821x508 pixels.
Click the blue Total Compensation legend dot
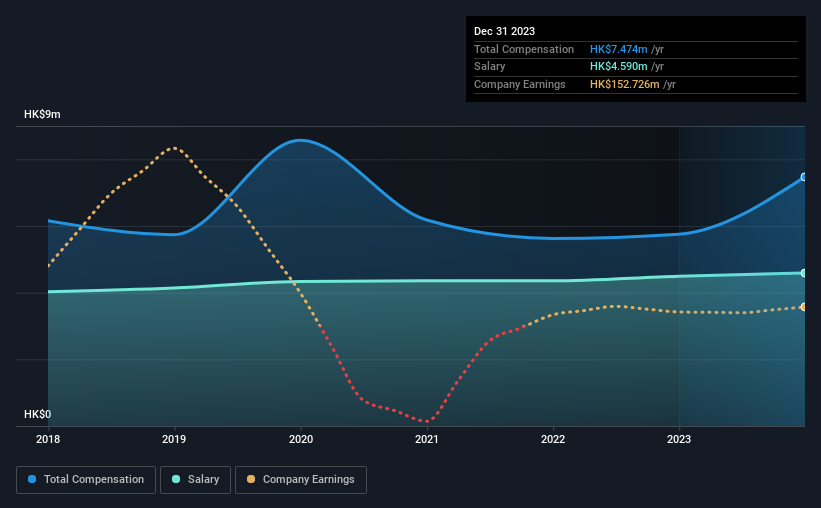32,479
